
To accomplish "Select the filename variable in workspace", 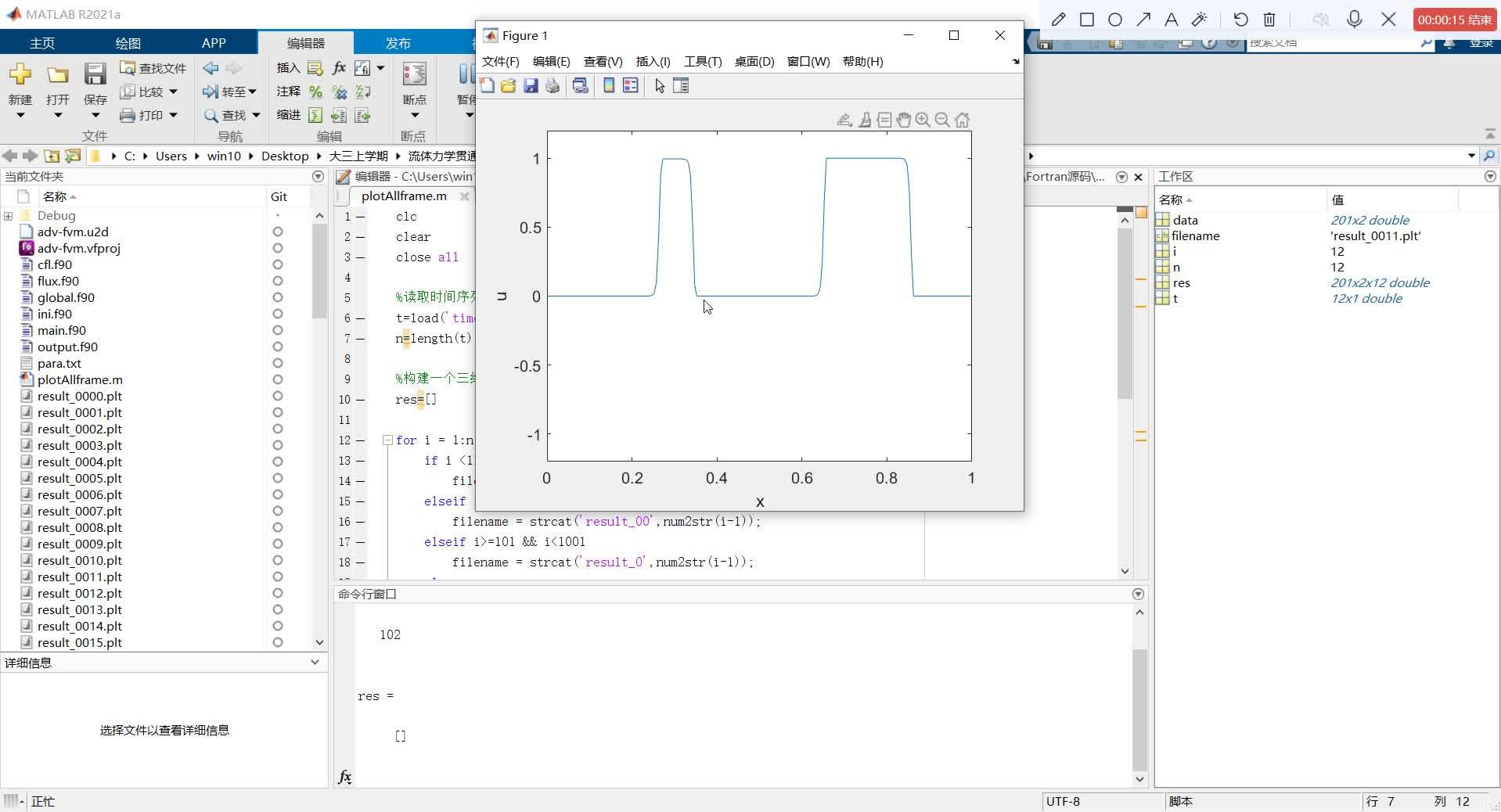I will tap(1195, 235).
